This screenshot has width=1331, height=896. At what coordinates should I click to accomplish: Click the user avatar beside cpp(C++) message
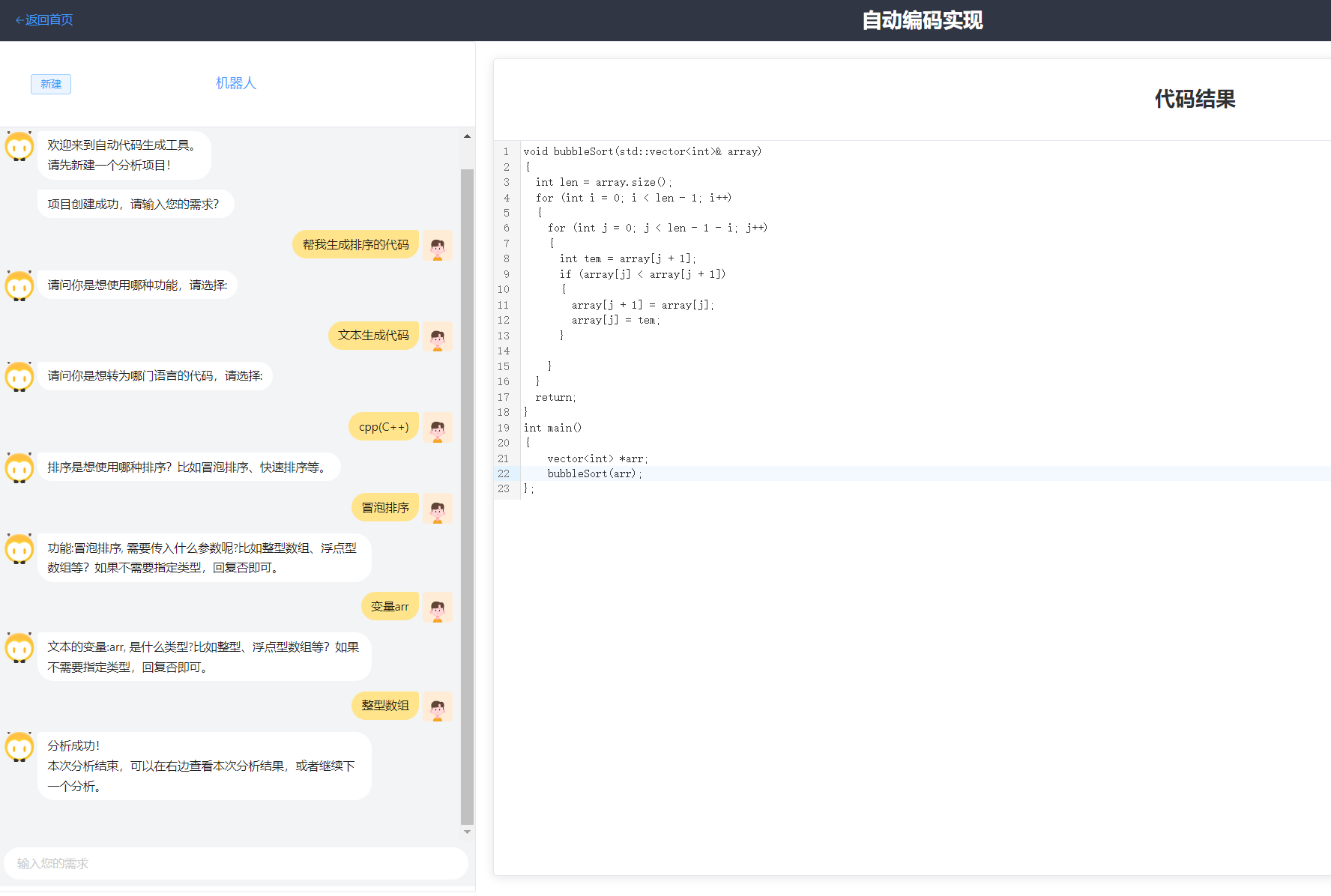point(438,428)
